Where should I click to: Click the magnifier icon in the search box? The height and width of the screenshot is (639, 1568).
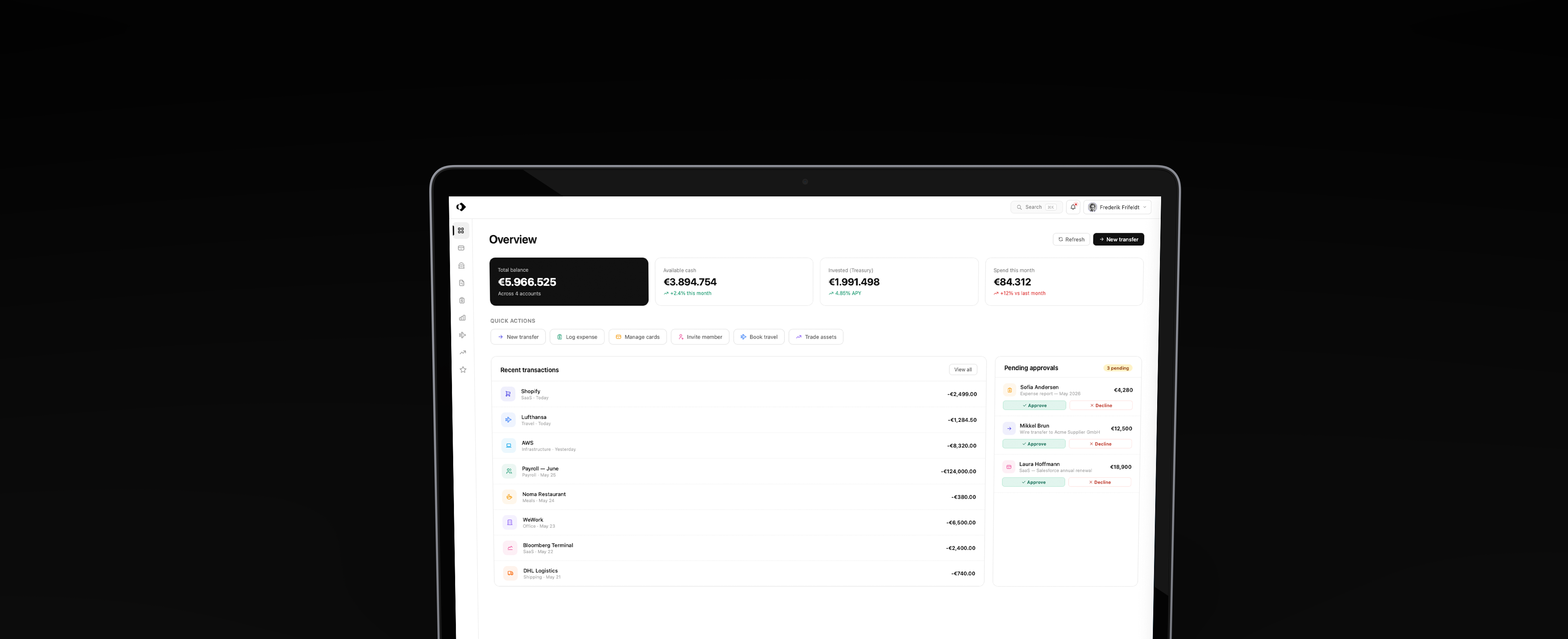click(x=1019, y=207)
